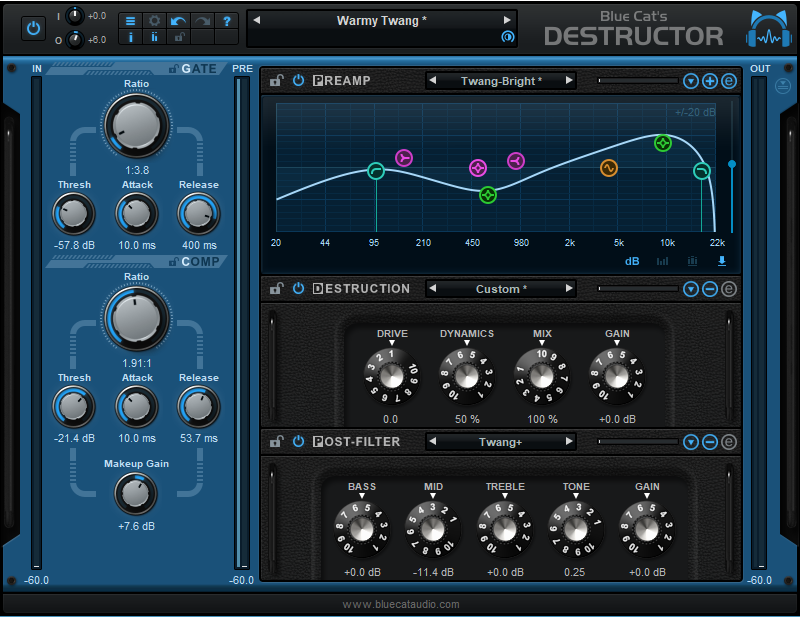This screenshot has width=800, height=617.
Task: Collapse DESTRUCTION with minus icon
Action: coord(710,289)
